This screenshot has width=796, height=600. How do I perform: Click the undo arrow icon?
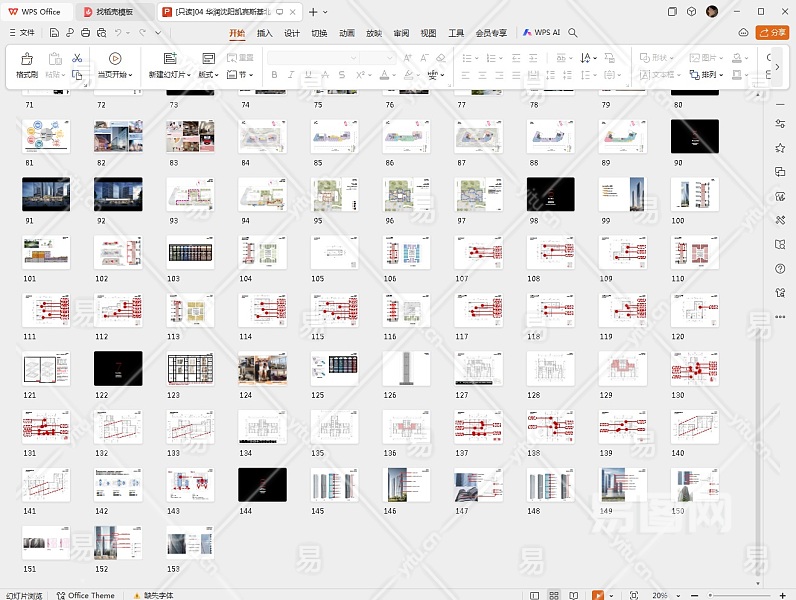point(128,33)
